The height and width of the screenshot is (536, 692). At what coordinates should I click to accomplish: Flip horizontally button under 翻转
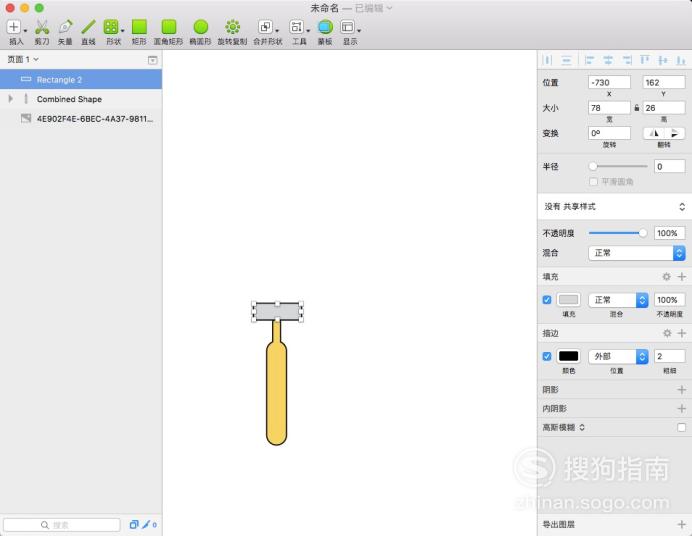(654, 133)
